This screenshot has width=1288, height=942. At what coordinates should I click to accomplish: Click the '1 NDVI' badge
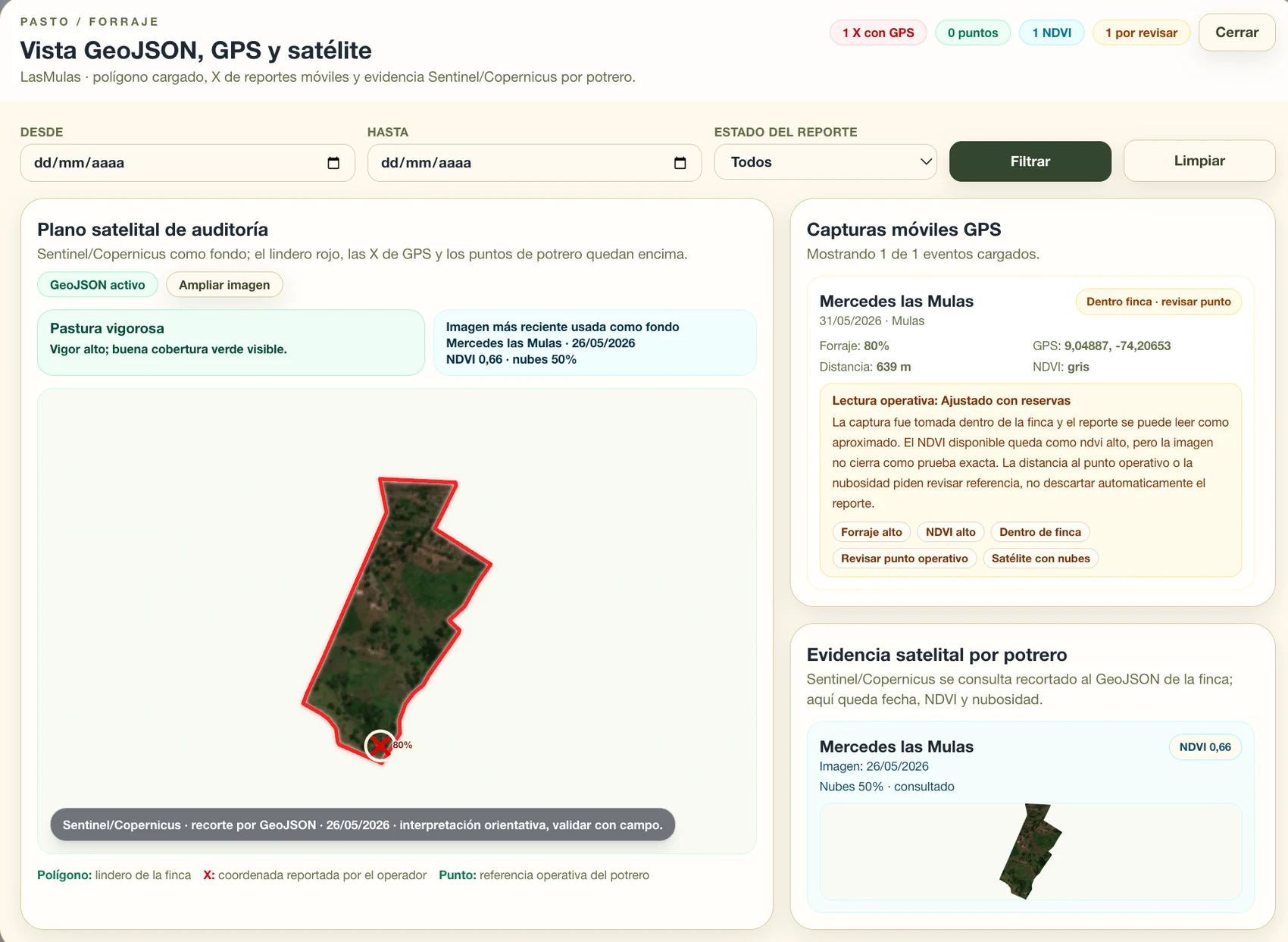tap(1052, 33)
